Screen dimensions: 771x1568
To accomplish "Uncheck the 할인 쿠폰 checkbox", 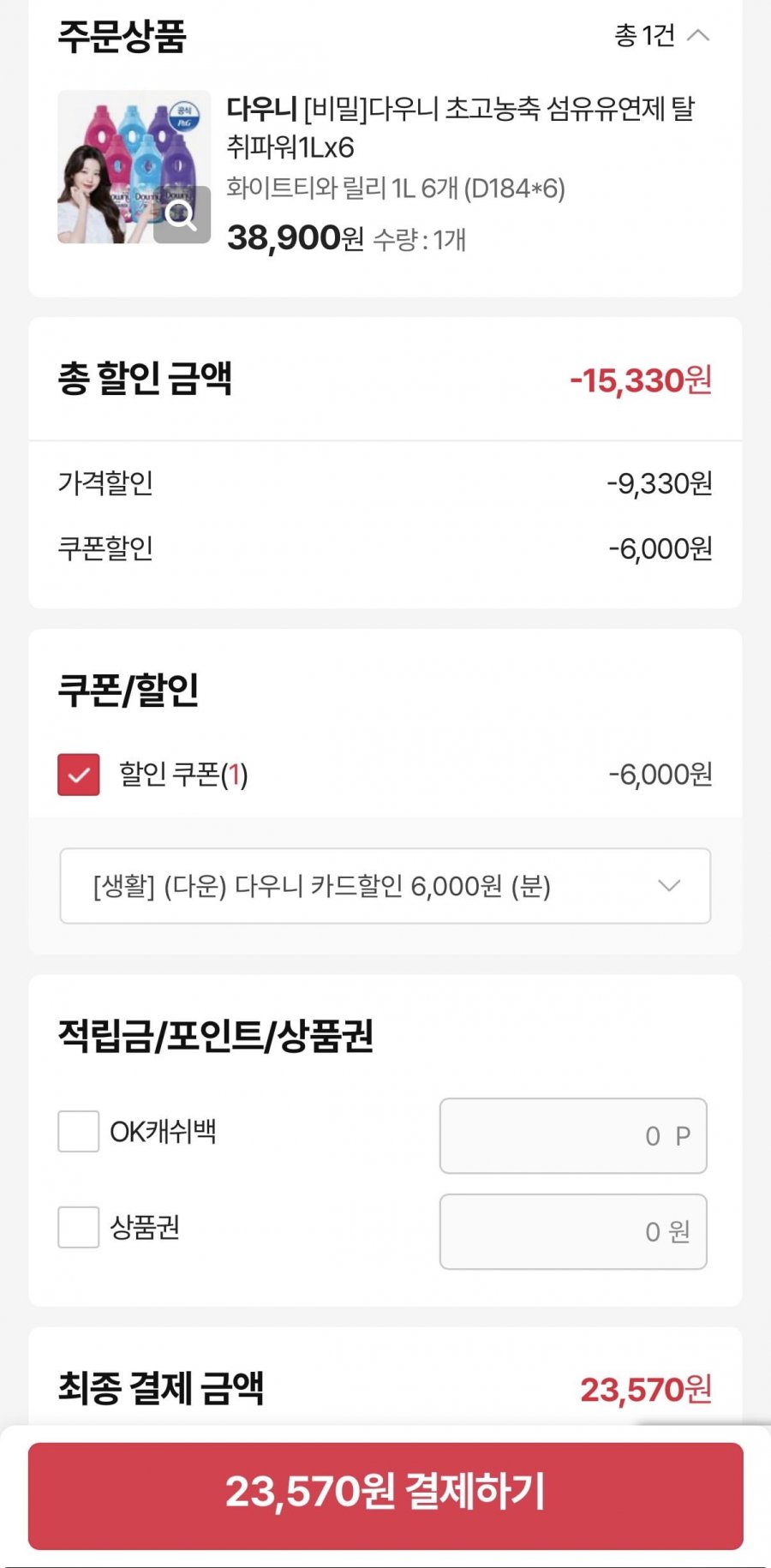I will tap(79, 775).
